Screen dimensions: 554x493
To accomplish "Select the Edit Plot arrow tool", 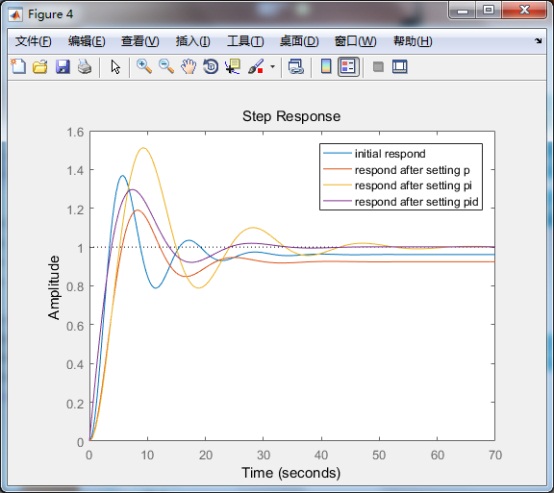I will [x=115, y=67].
